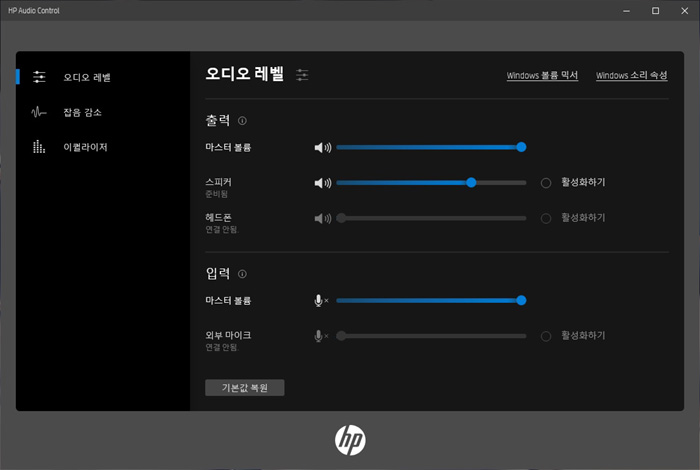The width and height of the screenshot is (700, 470).
Task: Select 활성화하기 radio for 헤드폰
Action: (x=546, y=218)
